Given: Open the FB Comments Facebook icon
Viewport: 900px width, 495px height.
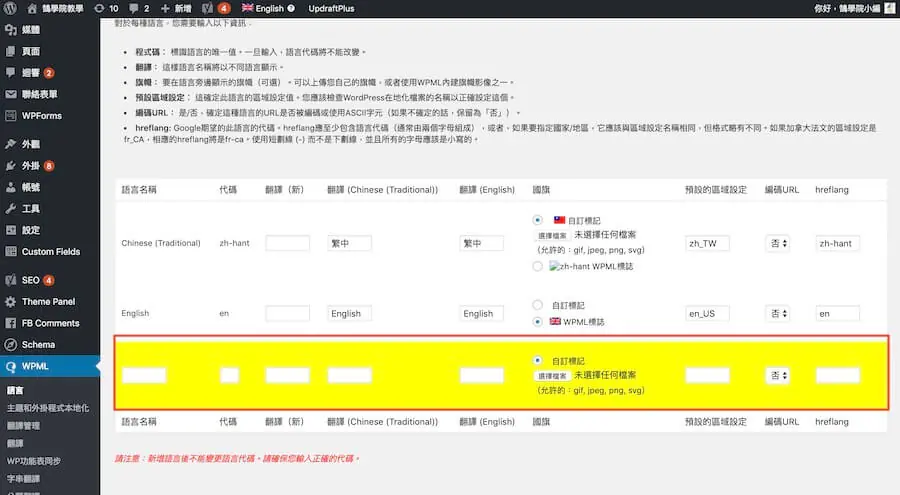Looking at the screenshot, I should [10, 323].
